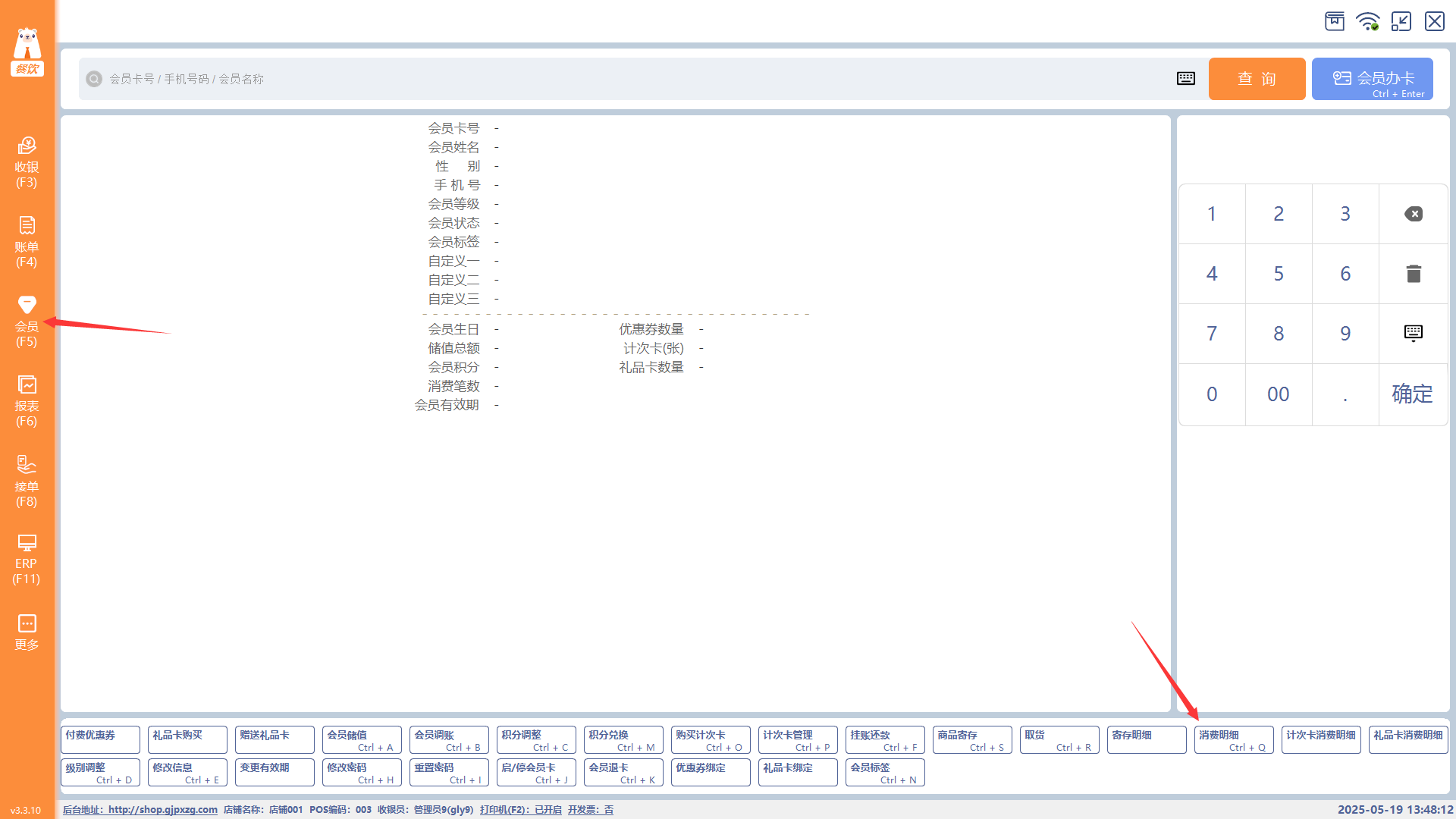Select the 积分兑换 points exchange function
The image size is (1456, 819).
pos(623,740)
